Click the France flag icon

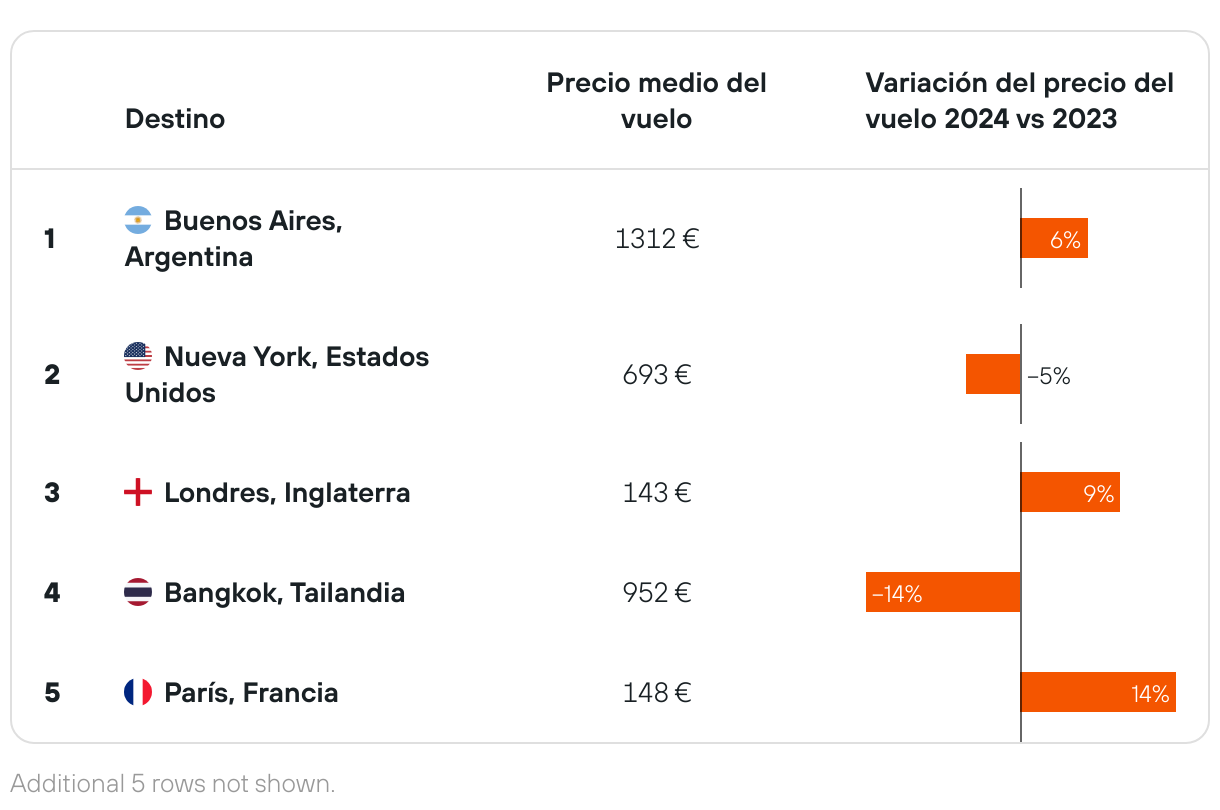pyautogui.click(x=138, y=692)
